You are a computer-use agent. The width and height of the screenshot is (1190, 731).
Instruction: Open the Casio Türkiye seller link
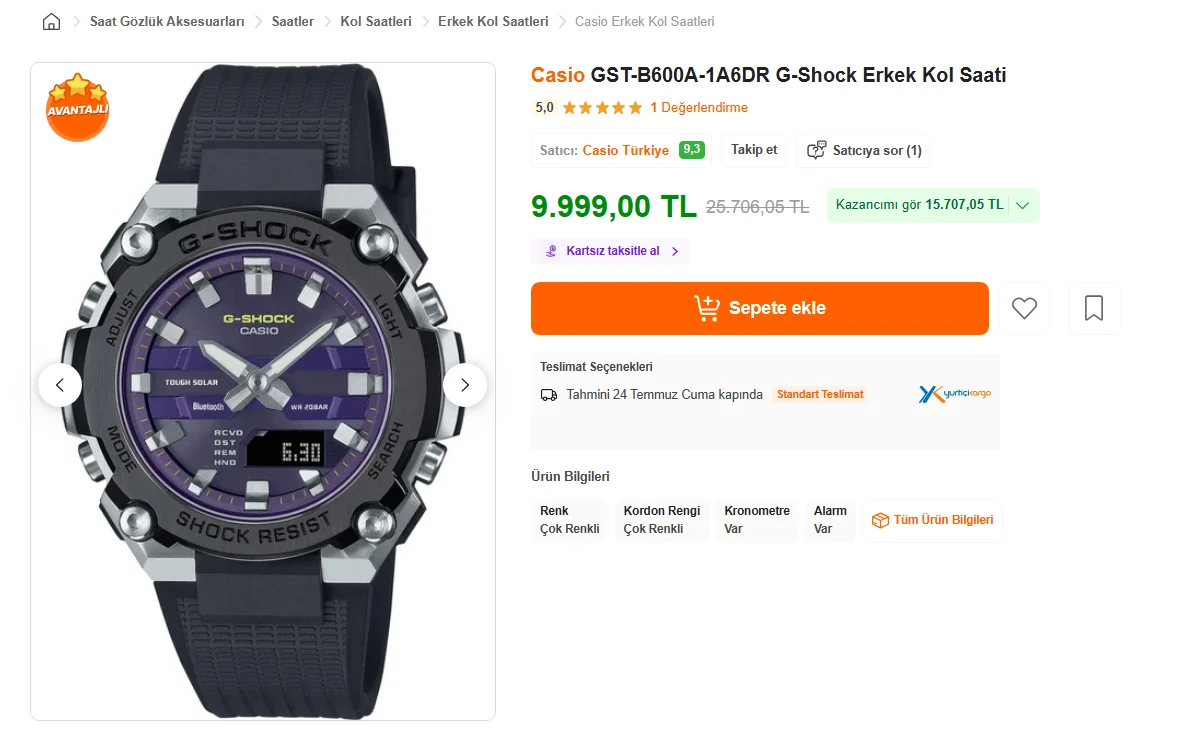pyautogui.click(x=625, y=150)
